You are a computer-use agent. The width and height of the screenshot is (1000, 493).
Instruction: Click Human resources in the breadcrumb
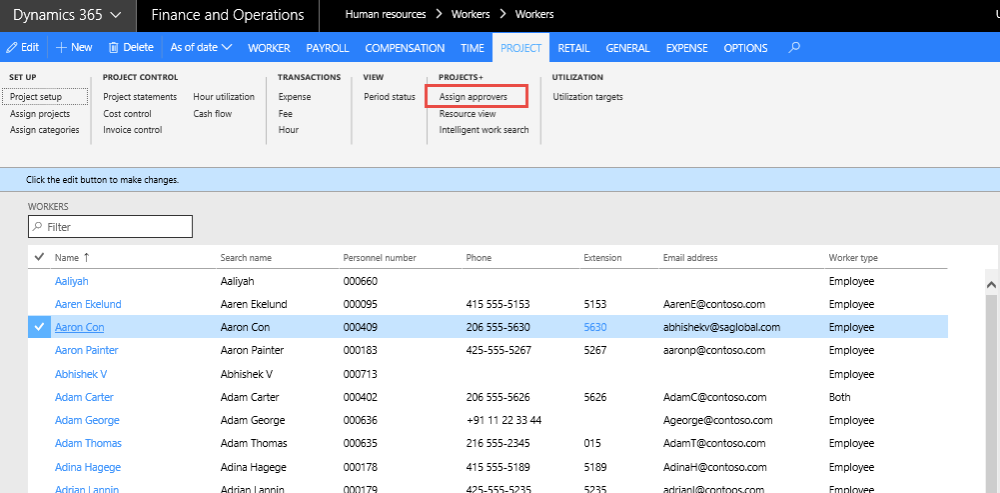385,15
